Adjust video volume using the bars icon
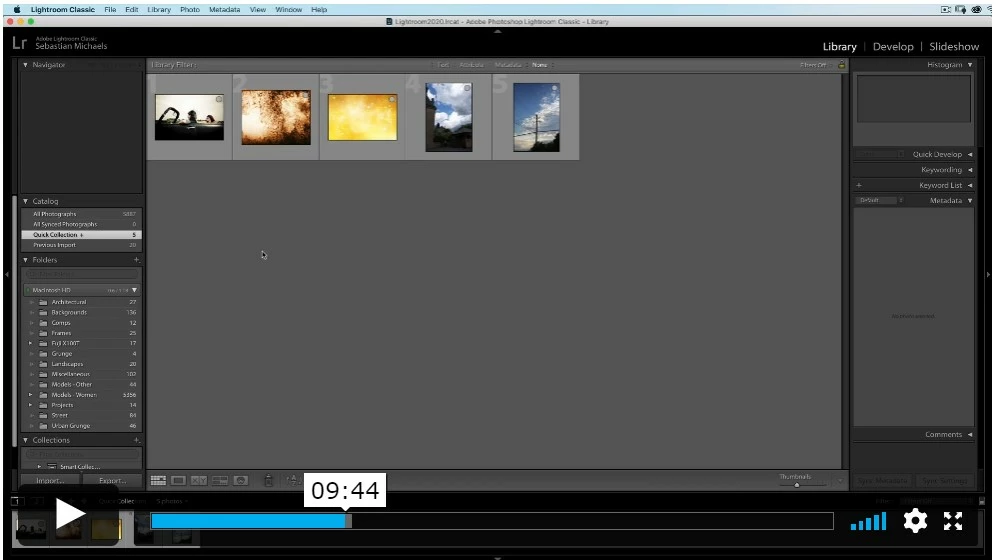 [x=868, y=522]
